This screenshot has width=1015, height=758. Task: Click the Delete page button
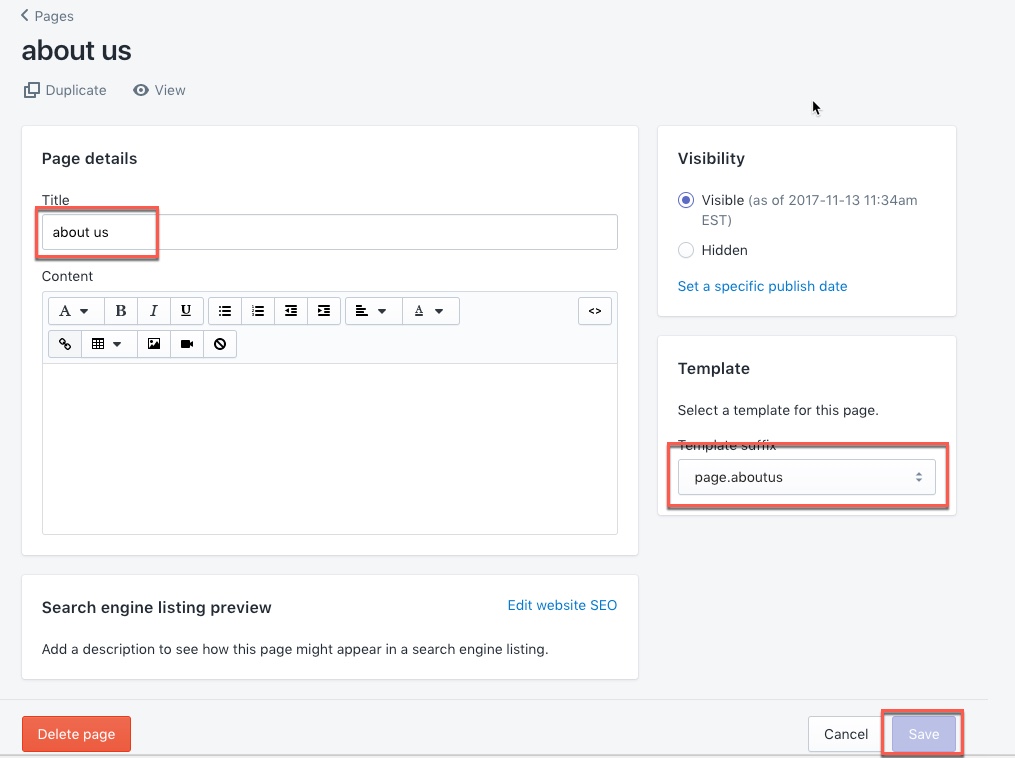[76, 734]
